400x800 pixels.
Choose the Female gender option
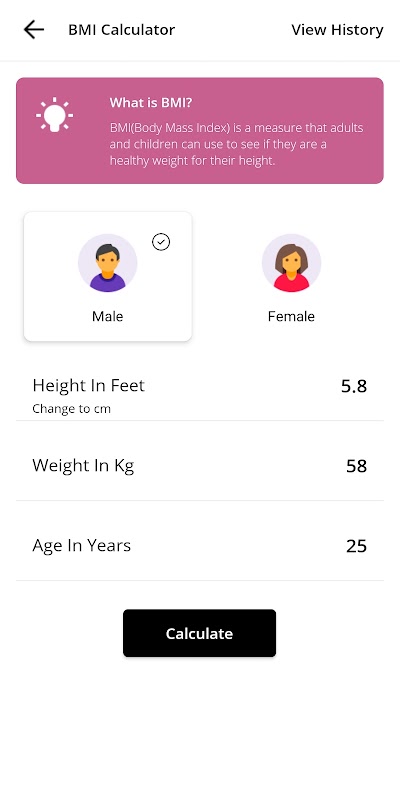(291, 277)
